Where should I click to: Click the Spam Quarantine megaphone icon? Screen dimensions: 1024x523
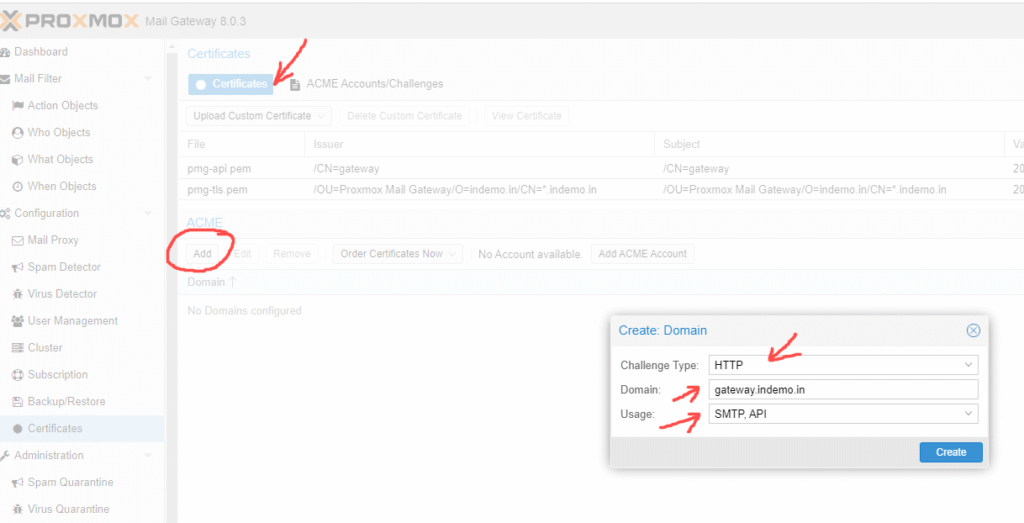[x=18, y=483]
